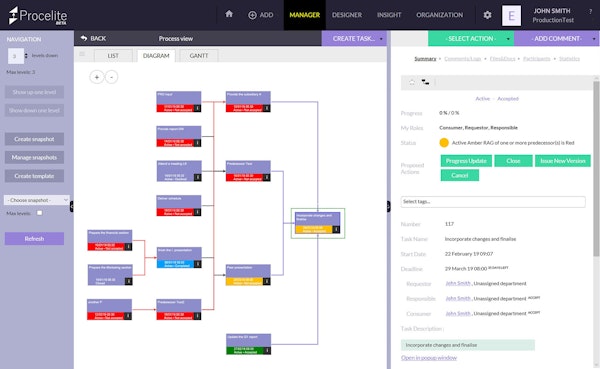The image size is (600, 369).
Task: Click the Create template button
Action: pyautogui.click(x=34, y=176)
